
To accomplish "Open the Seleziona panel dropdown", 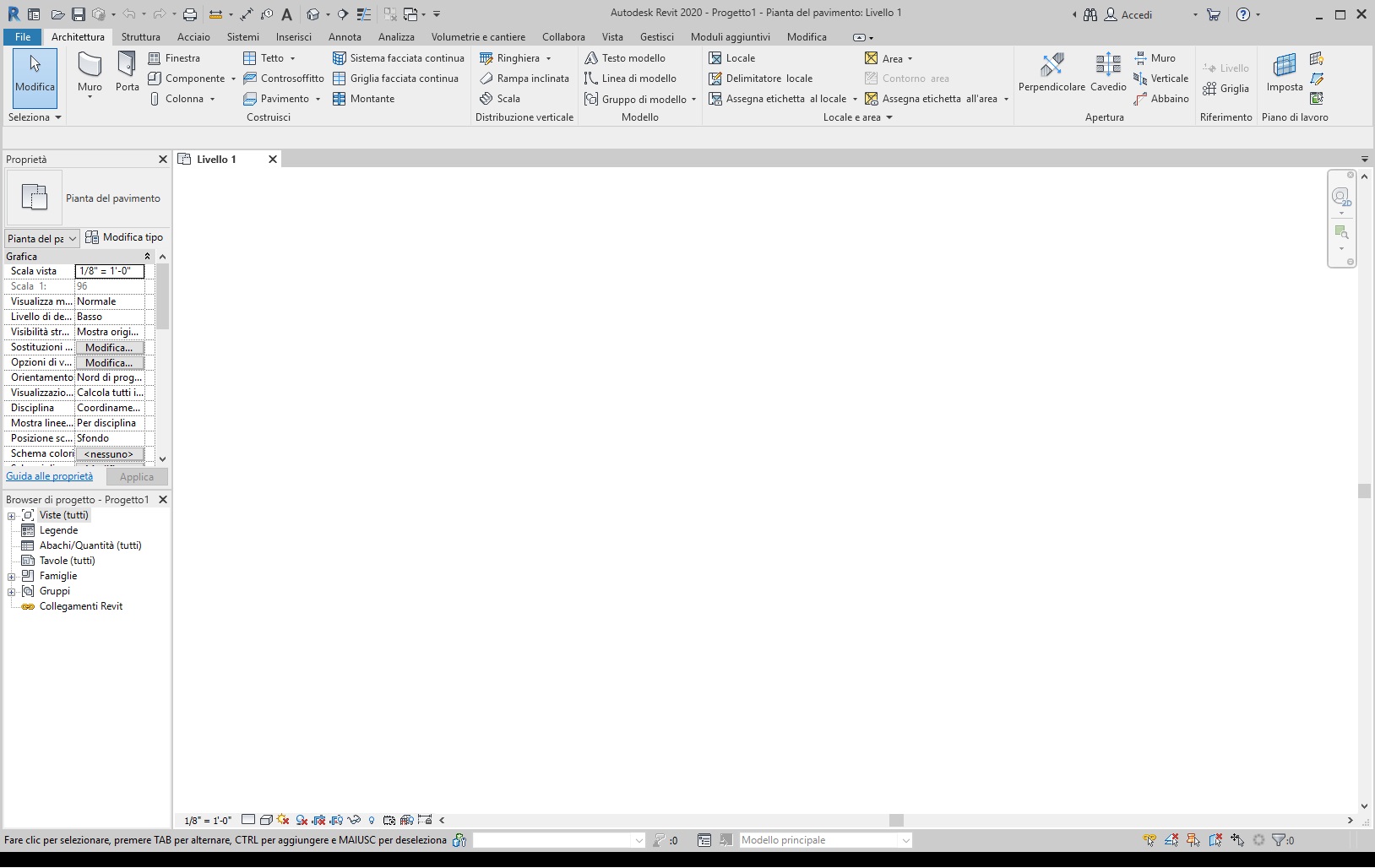I will tap(35, 117).
